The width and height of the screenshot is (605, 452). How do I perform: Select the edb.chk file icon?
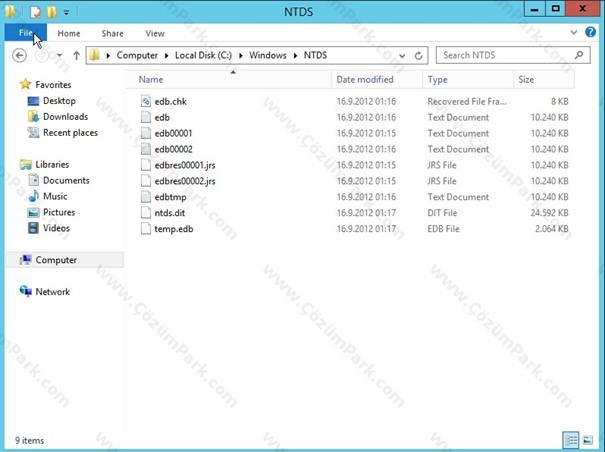pos(145,101)
